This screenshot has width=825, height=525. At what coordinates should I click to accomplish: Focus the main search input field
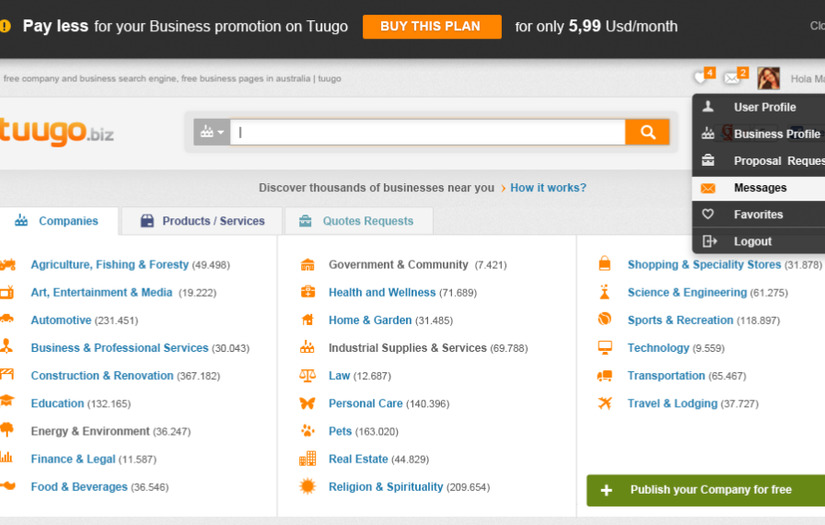(x=427, y=132)
